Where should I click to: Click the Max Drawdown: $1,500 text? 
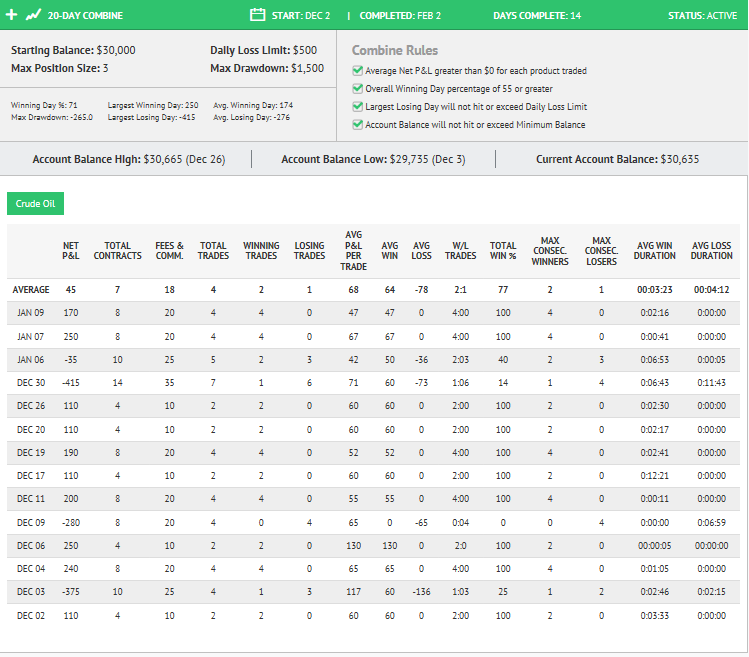[267, 68]
